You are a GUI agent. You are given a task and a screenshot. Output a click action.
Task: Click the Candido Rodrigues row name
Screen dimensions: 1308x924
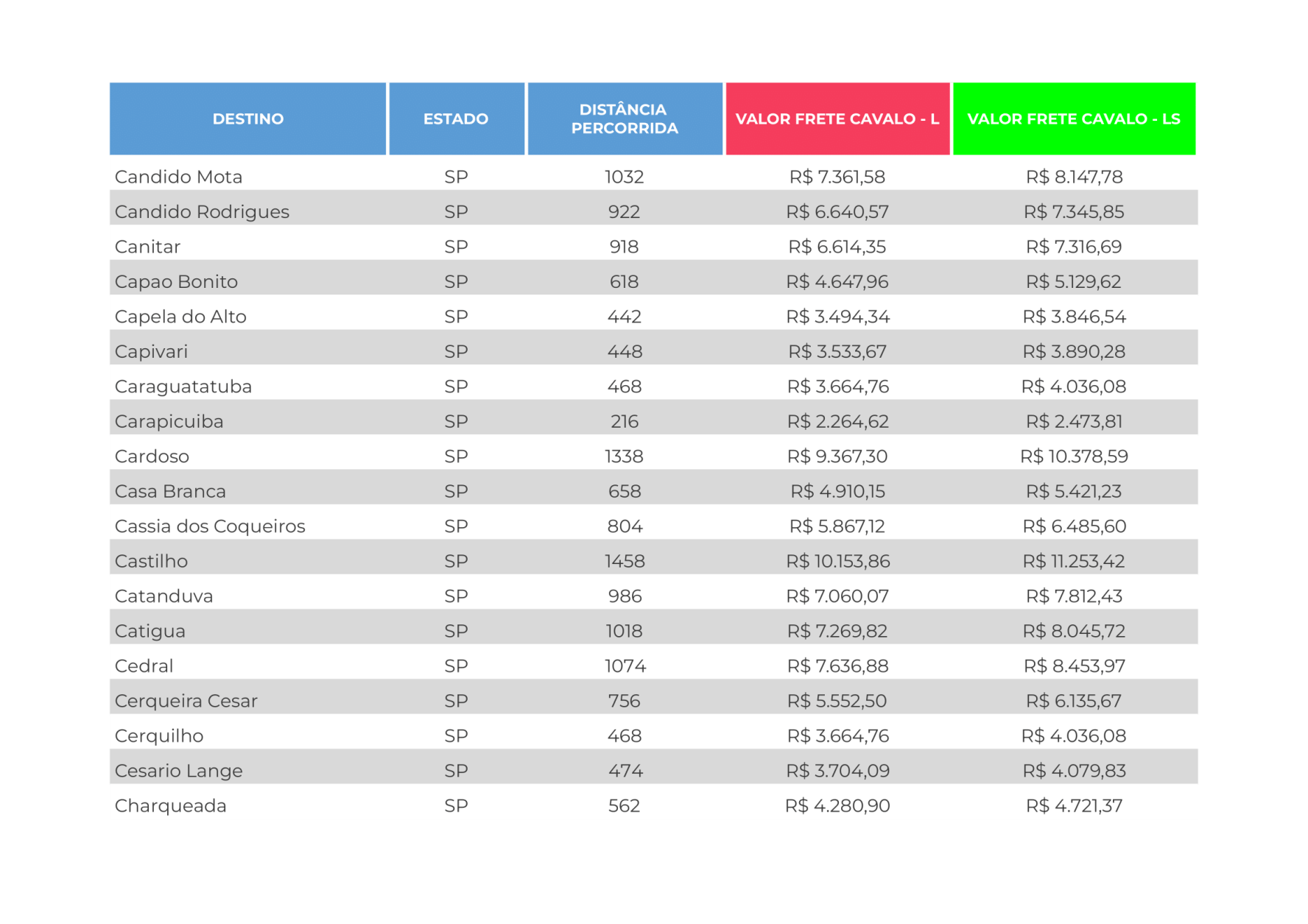pyautogui.click(x=203, y=212)
